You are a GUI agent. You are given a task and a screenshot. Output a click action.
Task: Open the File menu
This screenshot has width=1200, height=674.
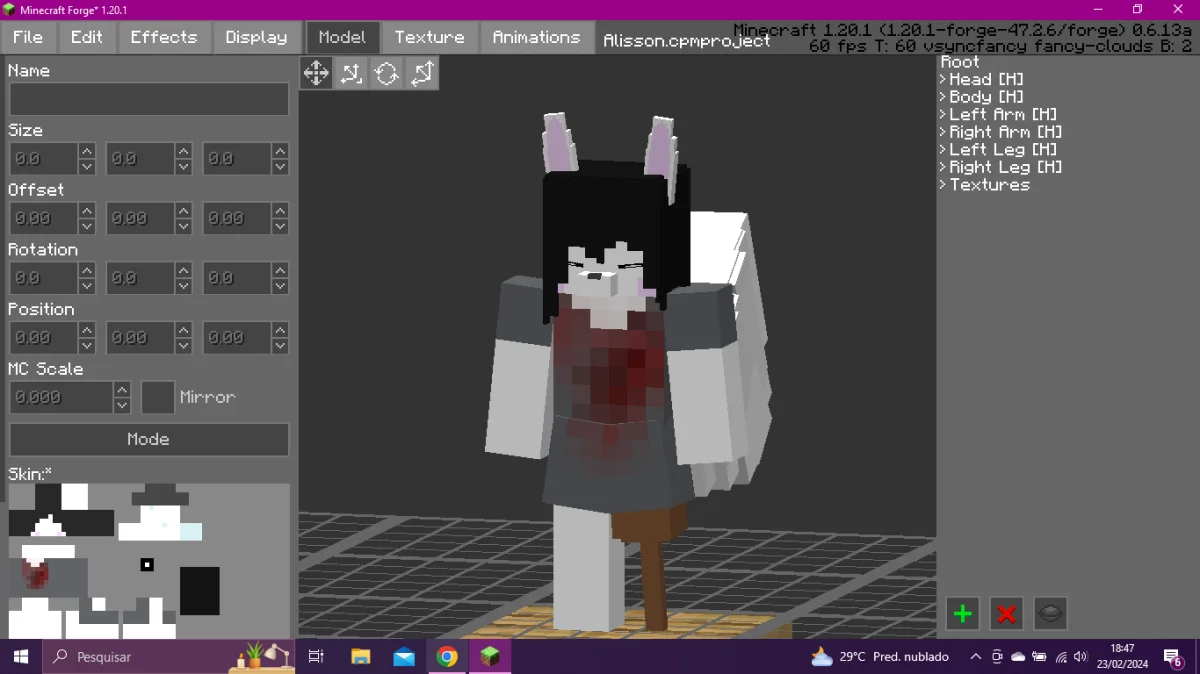click(x=28, y=37)
